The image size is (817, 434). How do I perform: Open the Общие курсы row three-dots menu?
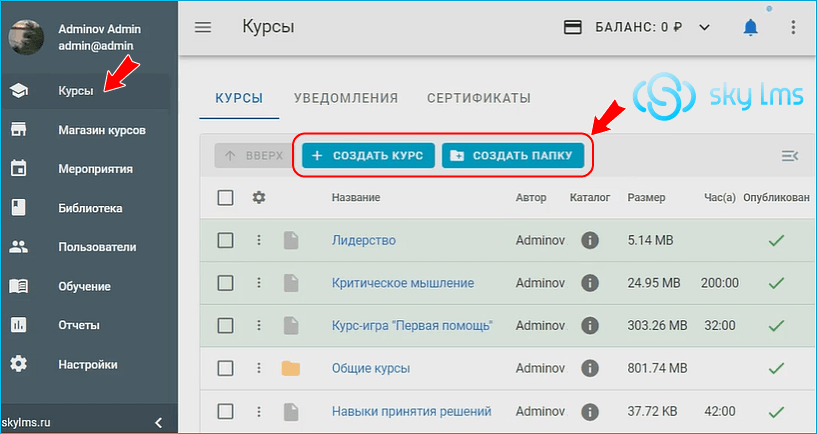[259, 368]
